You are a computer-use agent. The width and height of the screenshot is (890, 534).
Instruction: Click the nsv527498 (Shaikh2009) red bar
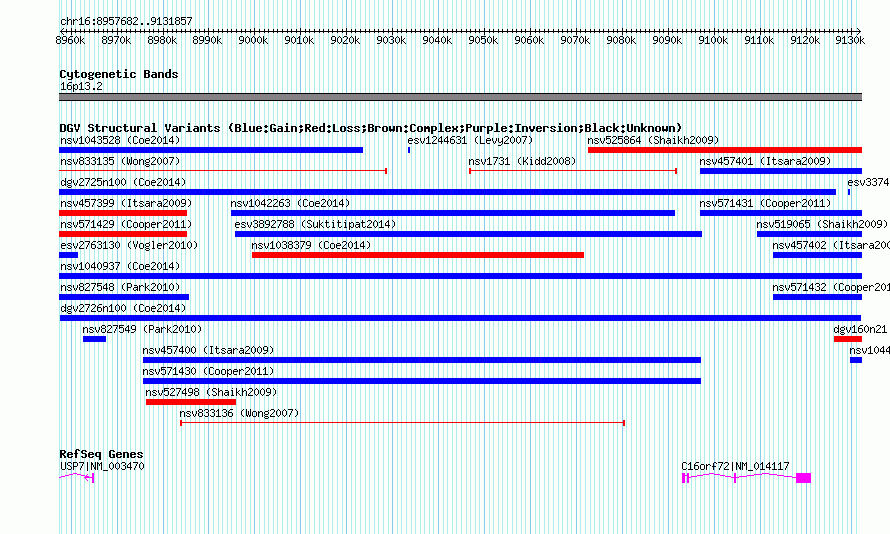(191, 402)
